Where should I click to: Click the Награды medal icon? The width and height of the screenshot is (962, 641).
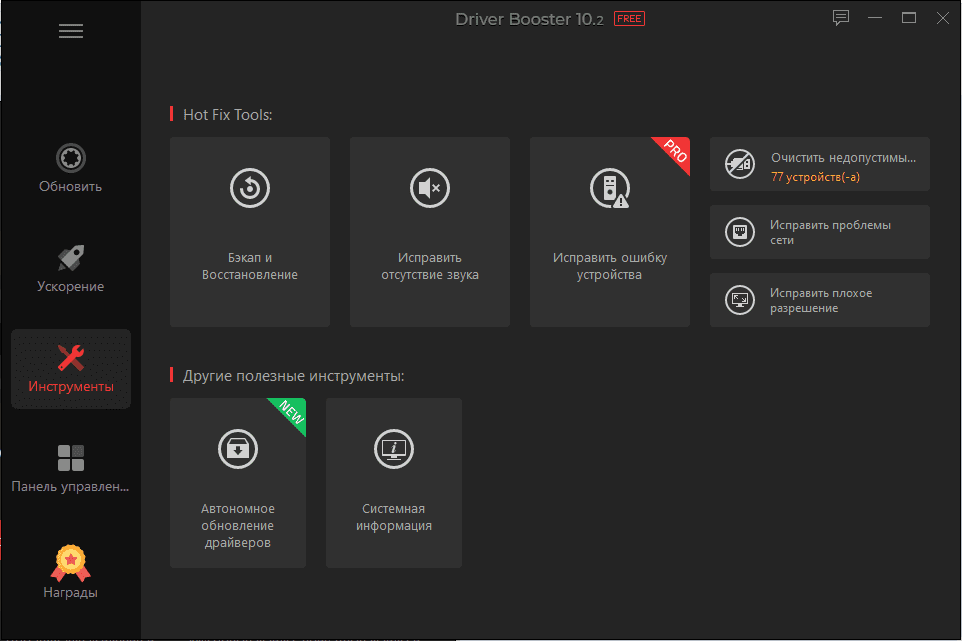pyautogui.click(x=71, y=563)
